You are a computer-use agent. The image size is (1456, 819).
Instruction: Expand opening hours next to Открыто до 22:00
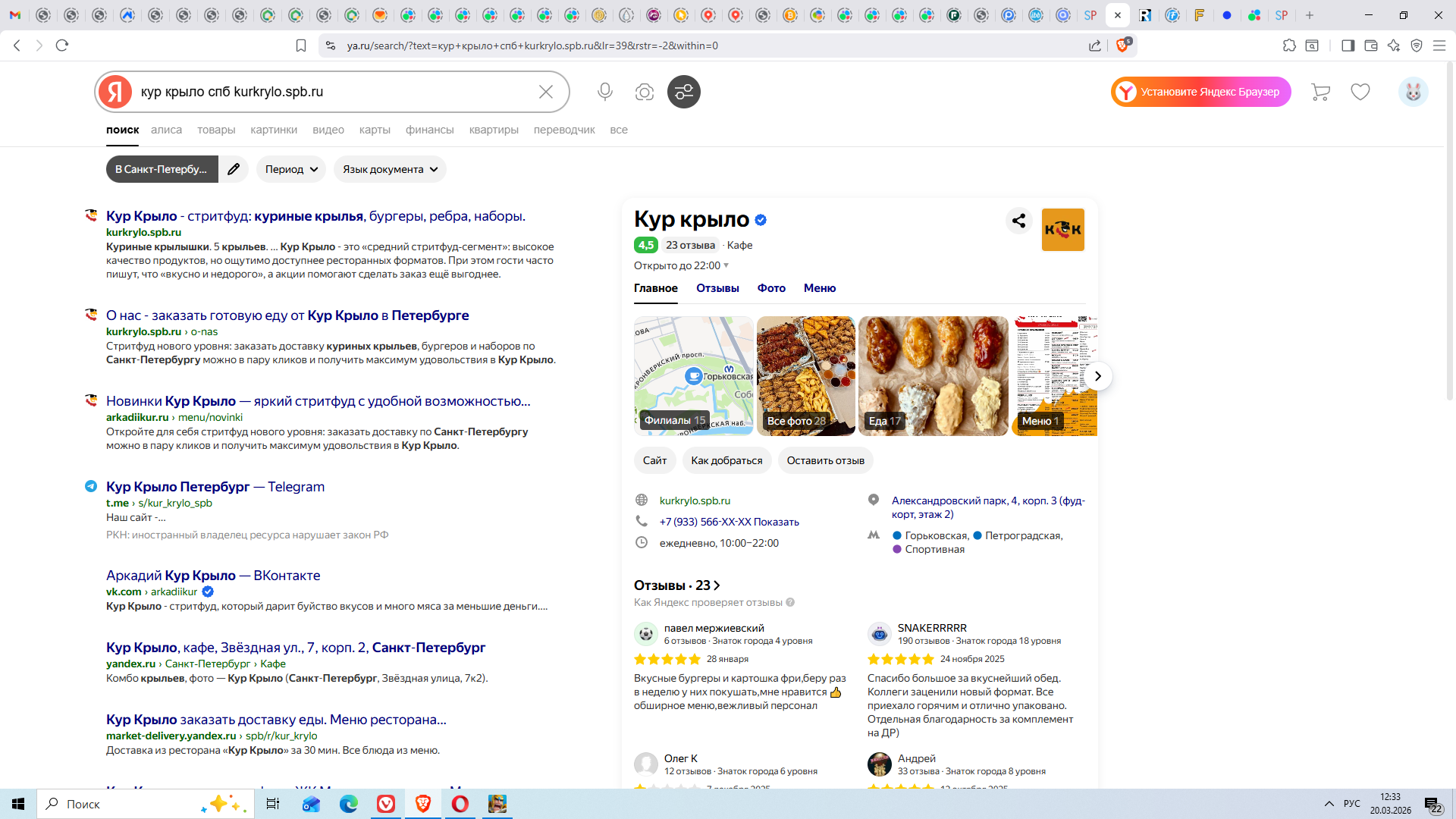tap(726, 265)
